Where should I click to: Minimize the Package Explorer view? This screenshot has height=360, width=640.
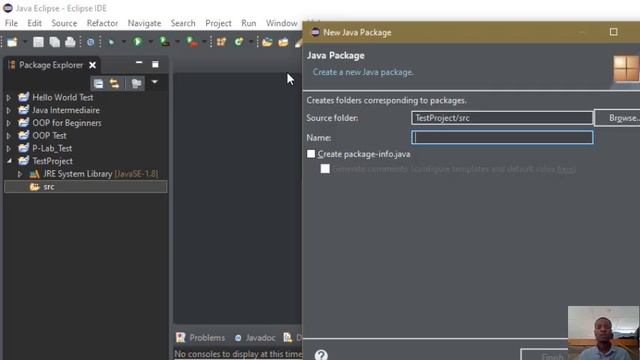tap(139, 63)
